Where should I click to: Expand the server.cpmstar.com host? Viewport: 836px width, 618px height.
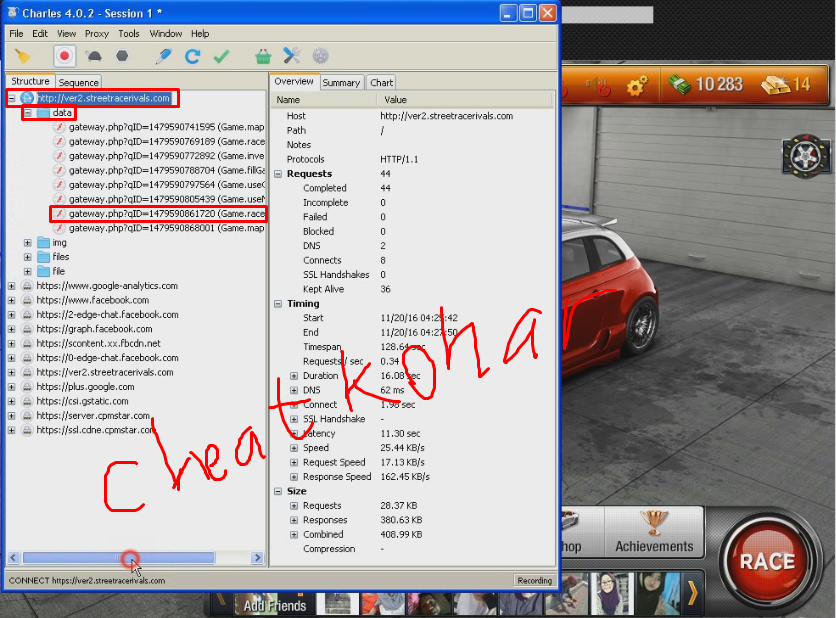click(11, 415)
